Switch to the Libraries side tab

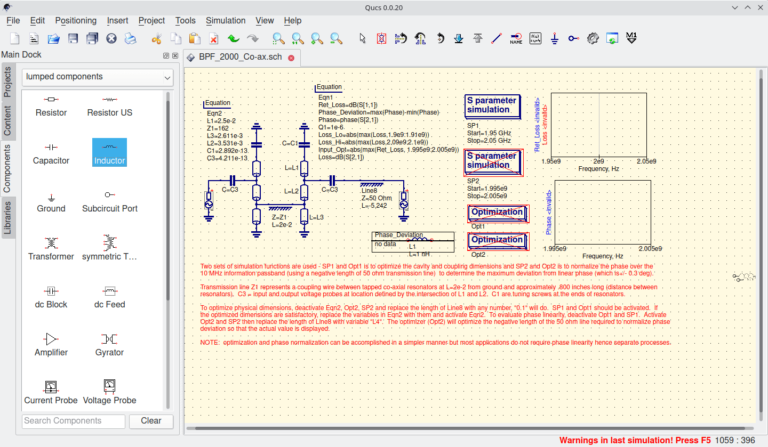(x=7, y=218)
